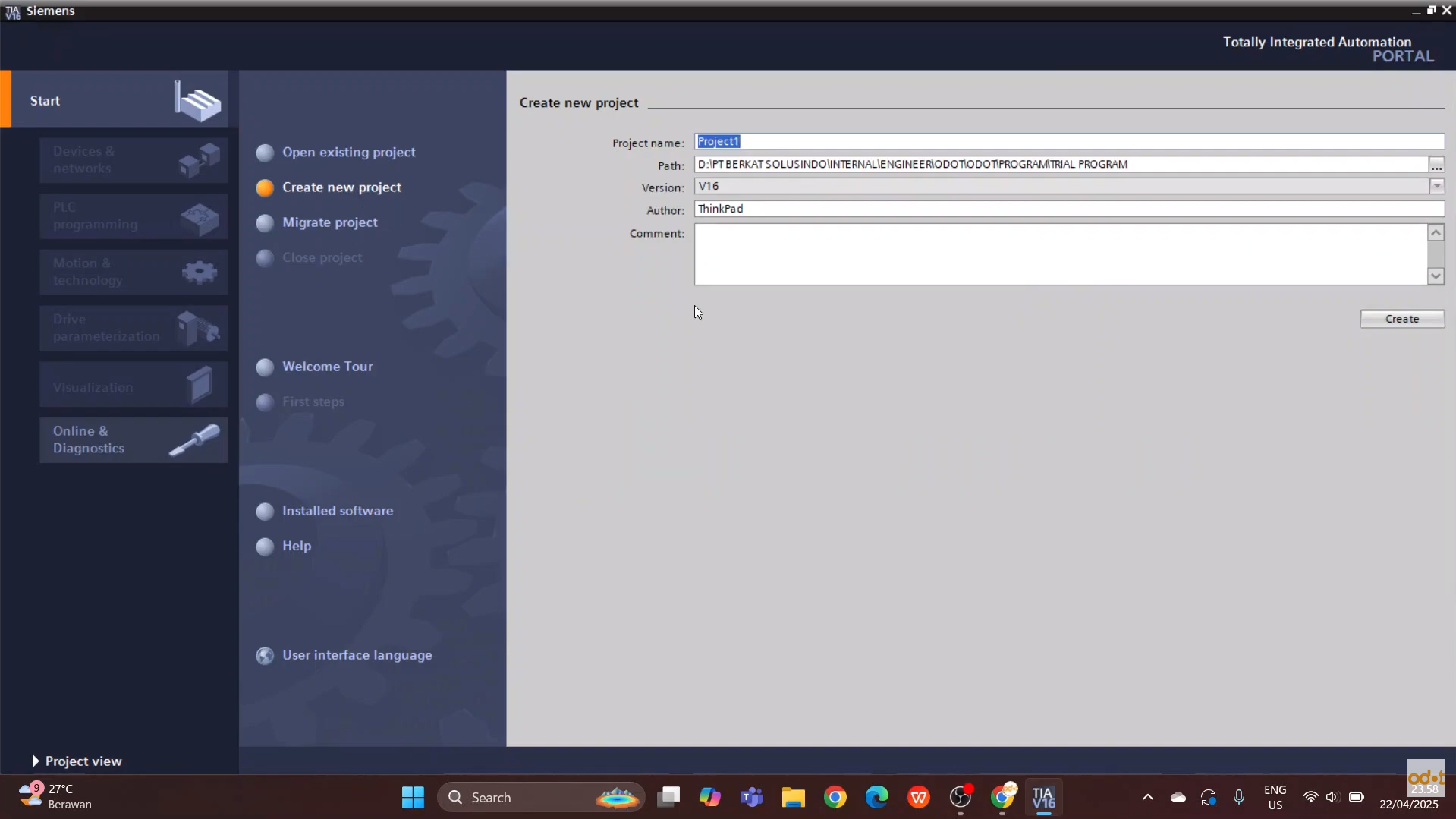Open Google Chrome from taskbar
The width and height of the screenshot is (1456, 819).
tap(835, 798)
